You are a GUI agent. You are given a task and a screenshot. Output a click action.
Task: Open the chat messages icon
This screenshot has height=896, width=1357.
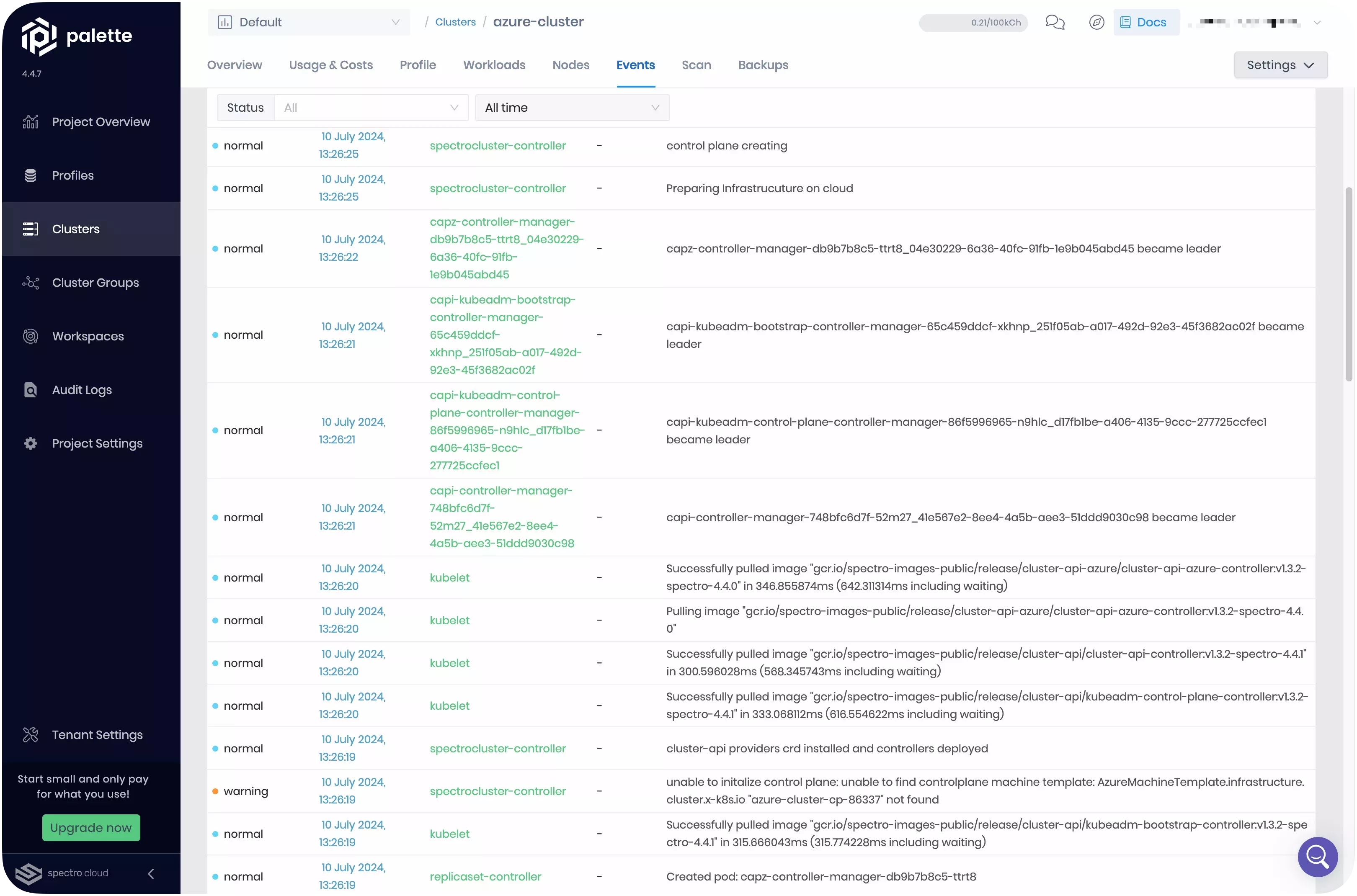click(x=1055, y=22)
